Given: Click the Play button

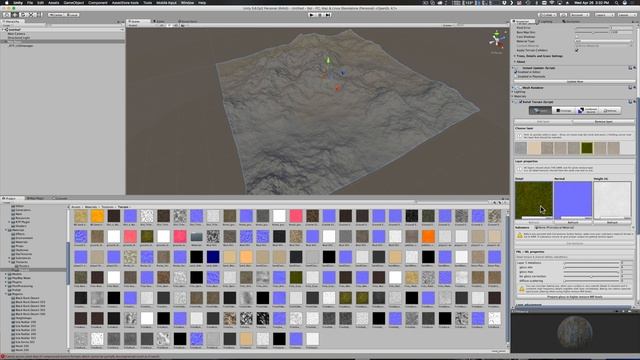Looking at the screenshot, I should click(x=312, y=15).
